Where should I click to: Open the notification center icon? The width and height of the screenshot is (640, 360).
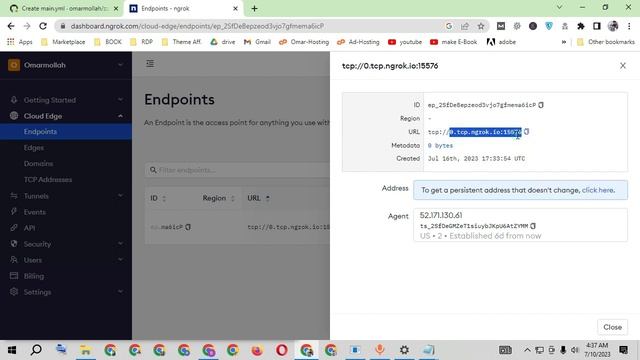click(623, 350)
